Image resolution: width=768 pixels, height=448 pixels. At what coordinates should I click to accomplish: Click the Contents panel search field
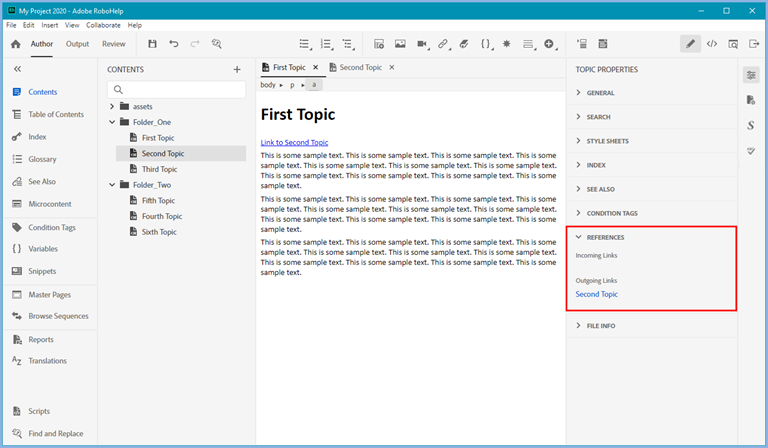click(x=179, y=90)
